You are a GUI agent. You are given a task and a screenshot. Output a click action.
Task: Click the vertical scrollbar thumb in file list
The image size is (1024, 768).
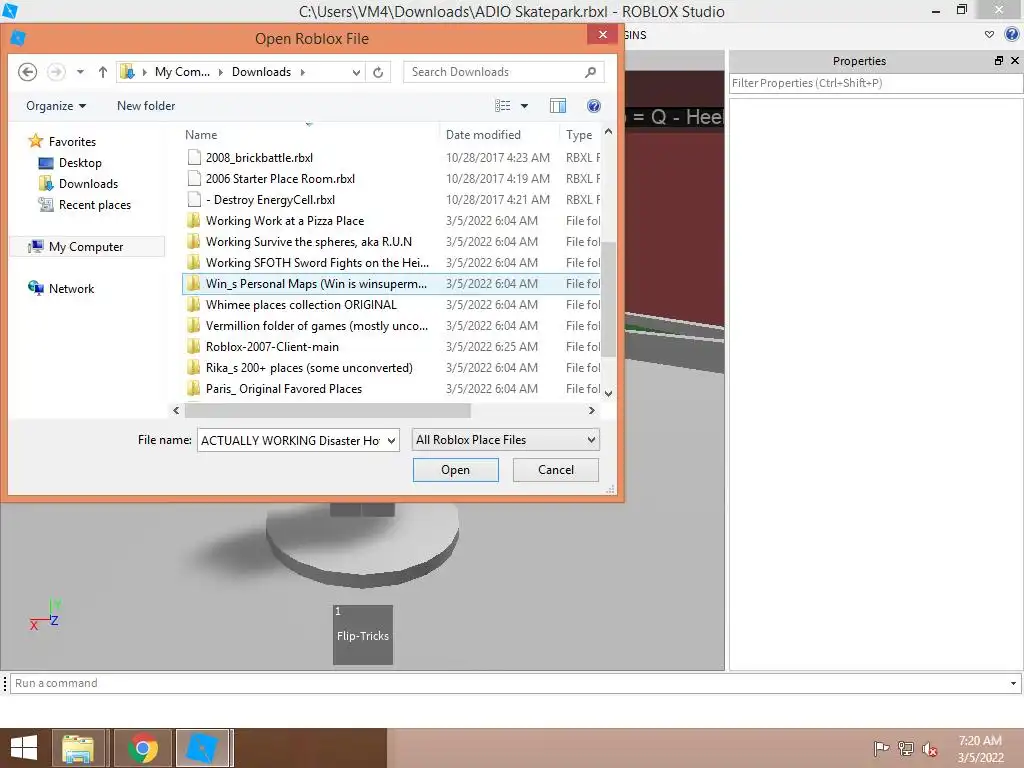click(x=609, y=299)
